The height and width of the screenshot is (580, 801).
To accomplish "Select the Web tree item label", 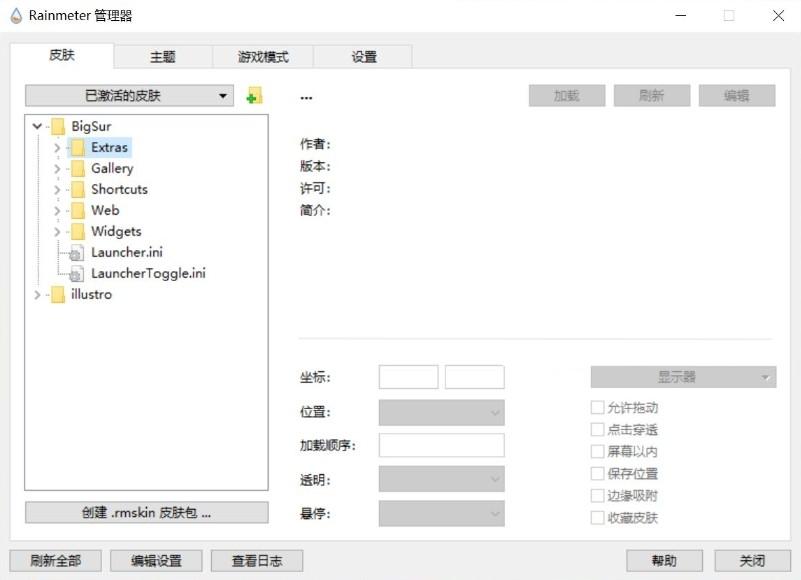I will 105,211.
